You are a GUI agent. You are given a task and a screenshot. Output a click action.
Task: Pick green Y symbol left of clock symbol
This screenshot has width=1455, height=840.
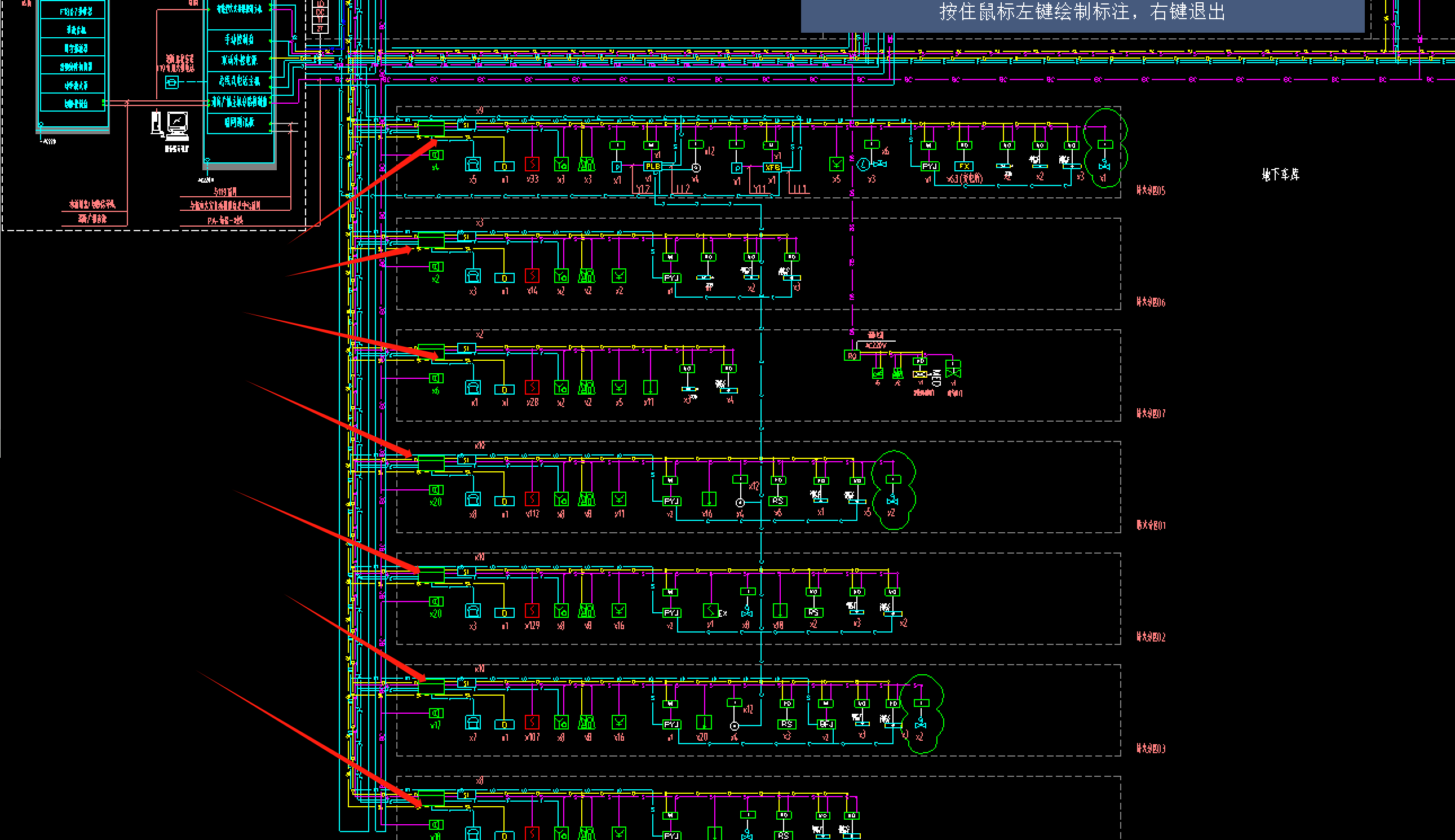coord(837,165)
